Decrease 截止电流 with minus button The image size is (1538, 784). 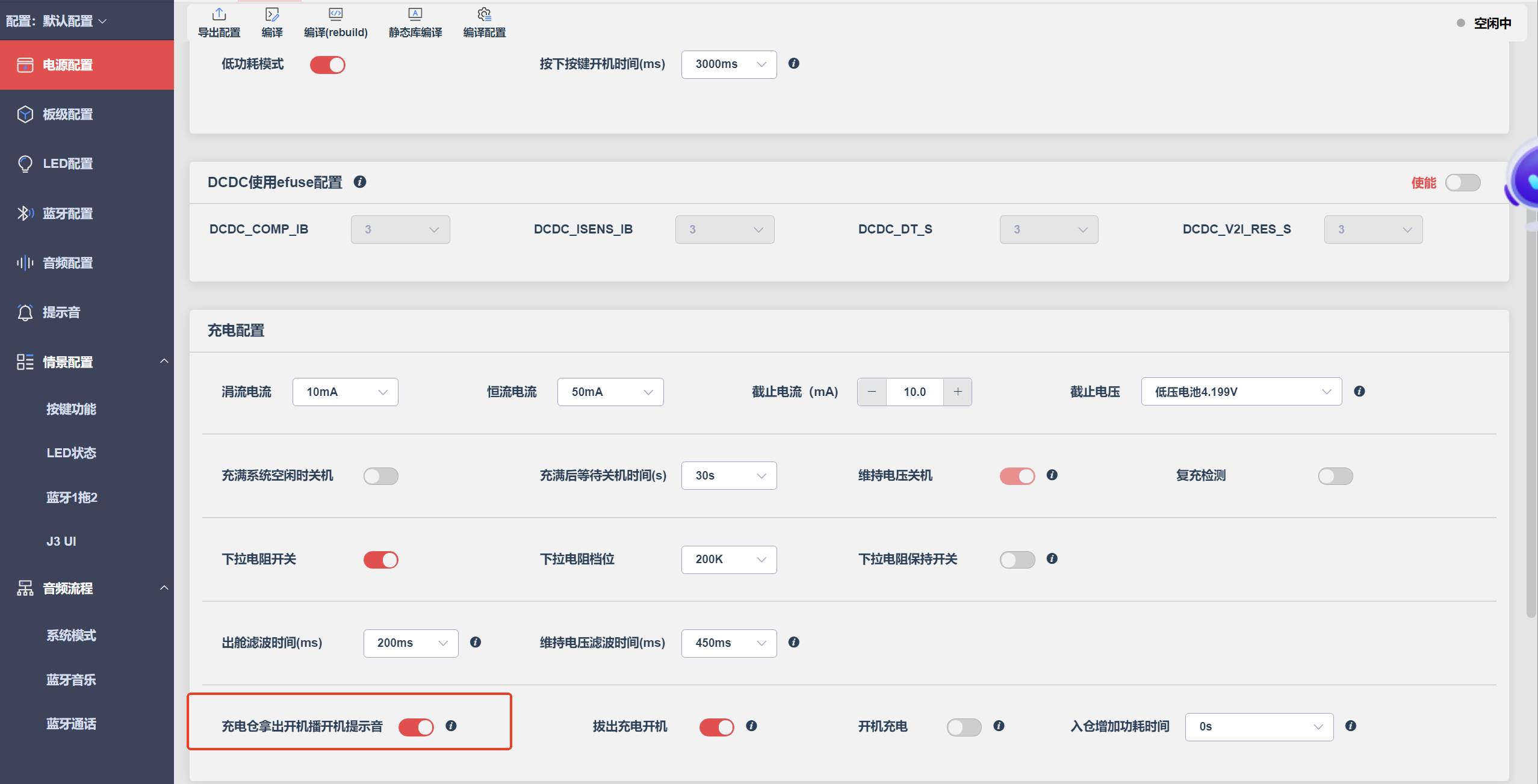[872, 392]
